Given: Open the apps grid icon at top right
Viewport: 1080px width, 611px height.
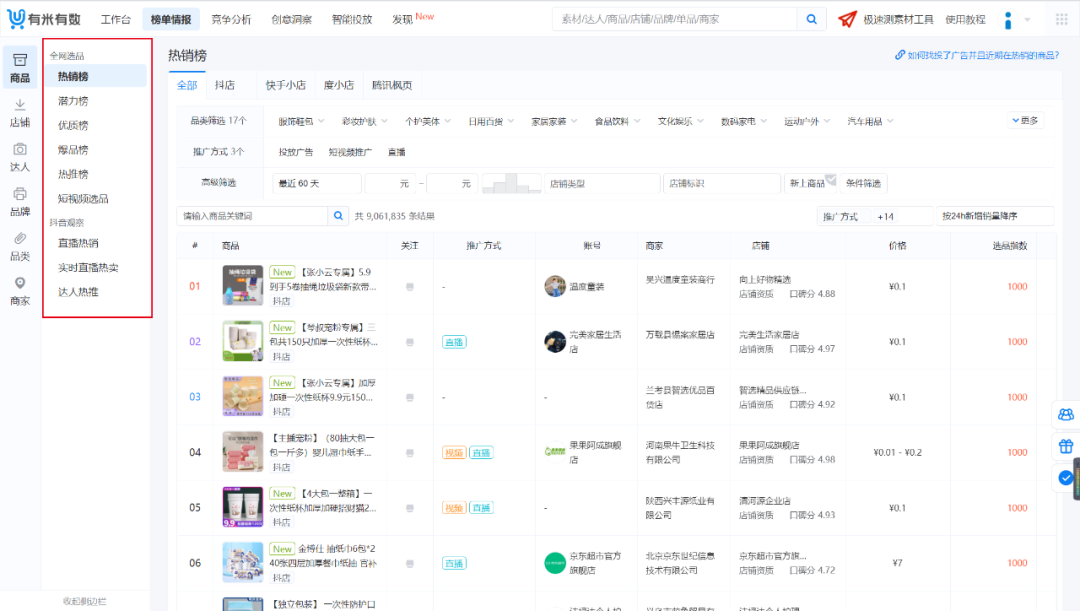Looking at the screenshot, I should coord(1060,18).
